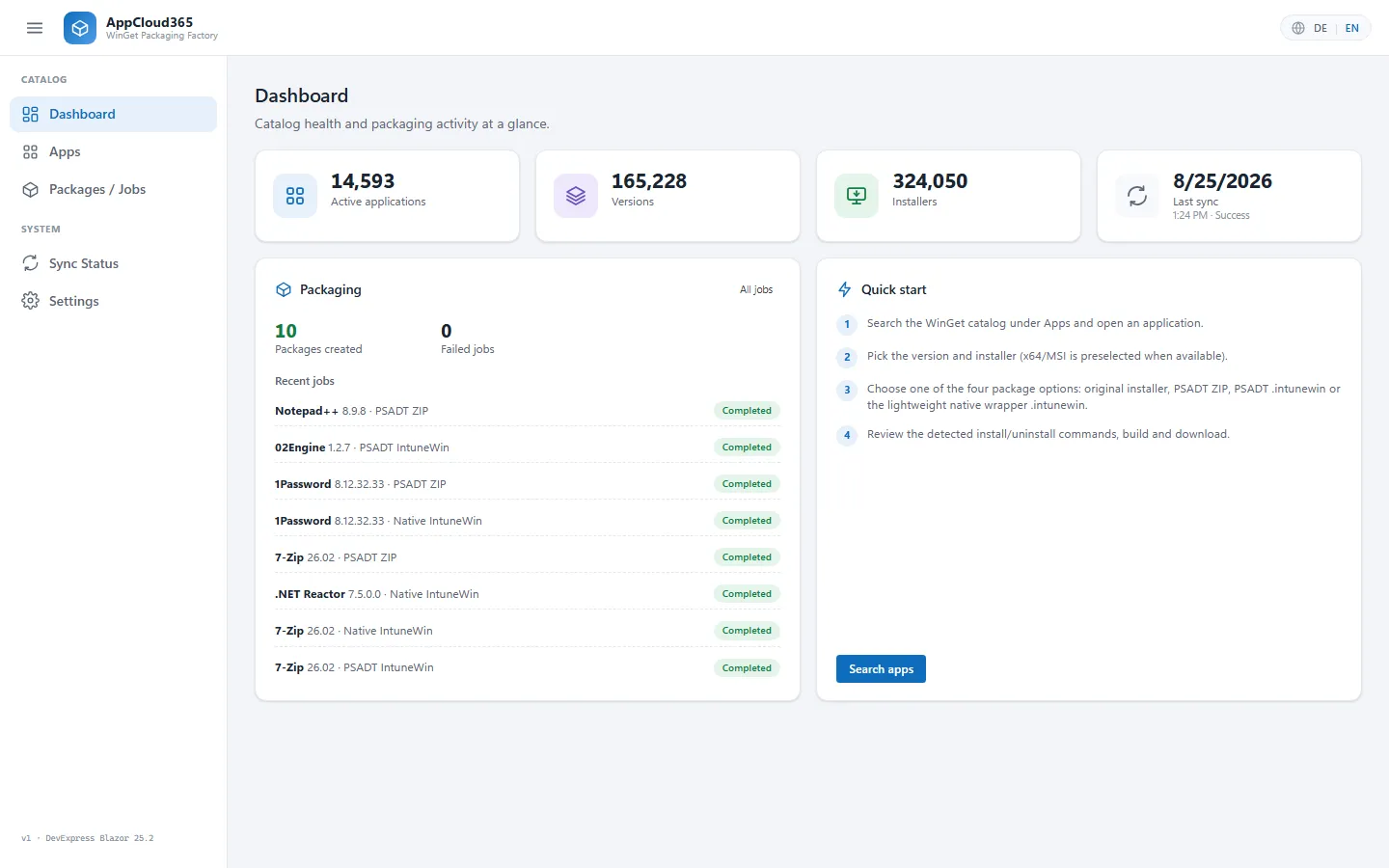Click the 14,593 active applications count
The width and height of the screenshot is (1389, 868).
coord(363,181)
